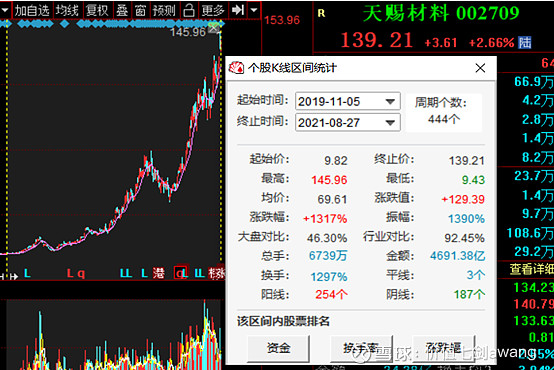Click the 108.6万 value in right panel
Screen dimensions: 554x370
[x=530, y=233]
